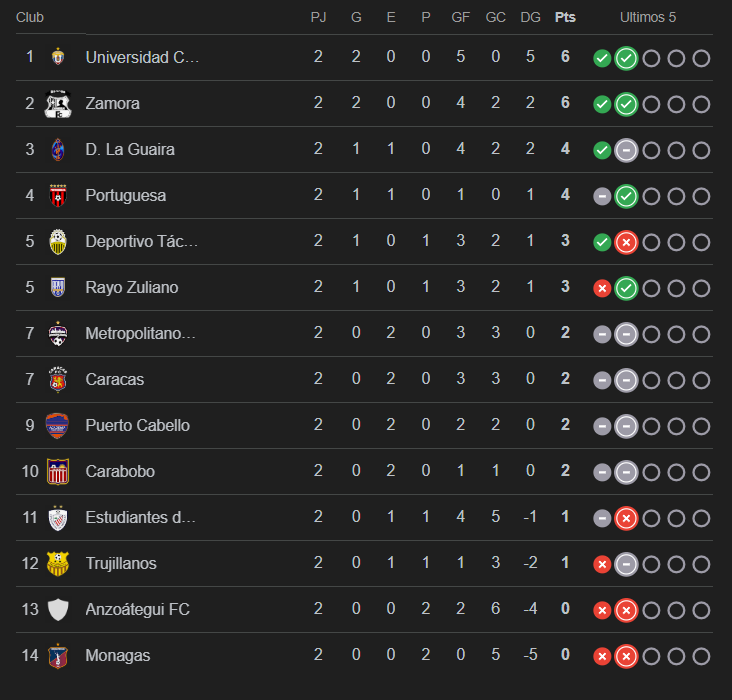The width and height of the screenshot is (732, 700).
Task: Select the Metropolitanos team name
Action: pyautogui.click(x=140, y=333)
